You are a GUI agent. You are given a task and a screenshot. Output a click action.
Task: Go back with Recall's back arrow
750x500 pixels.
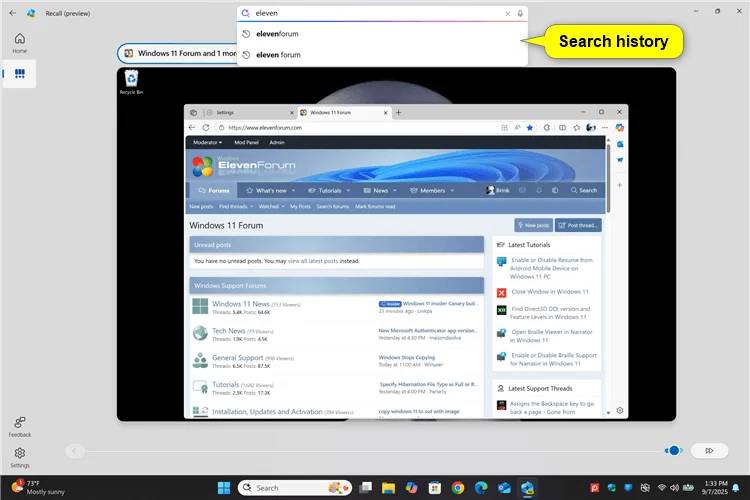click(12, 13)
